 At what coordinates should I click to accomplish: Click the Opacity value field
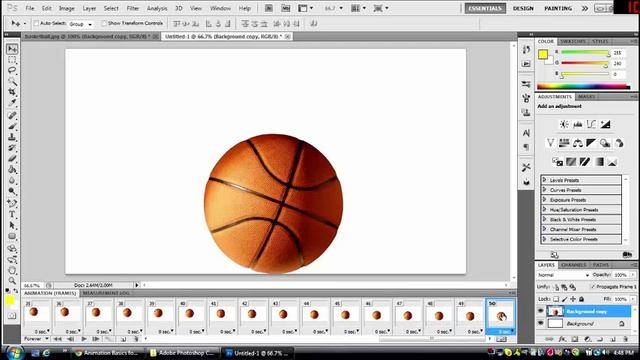click(620, 275)
